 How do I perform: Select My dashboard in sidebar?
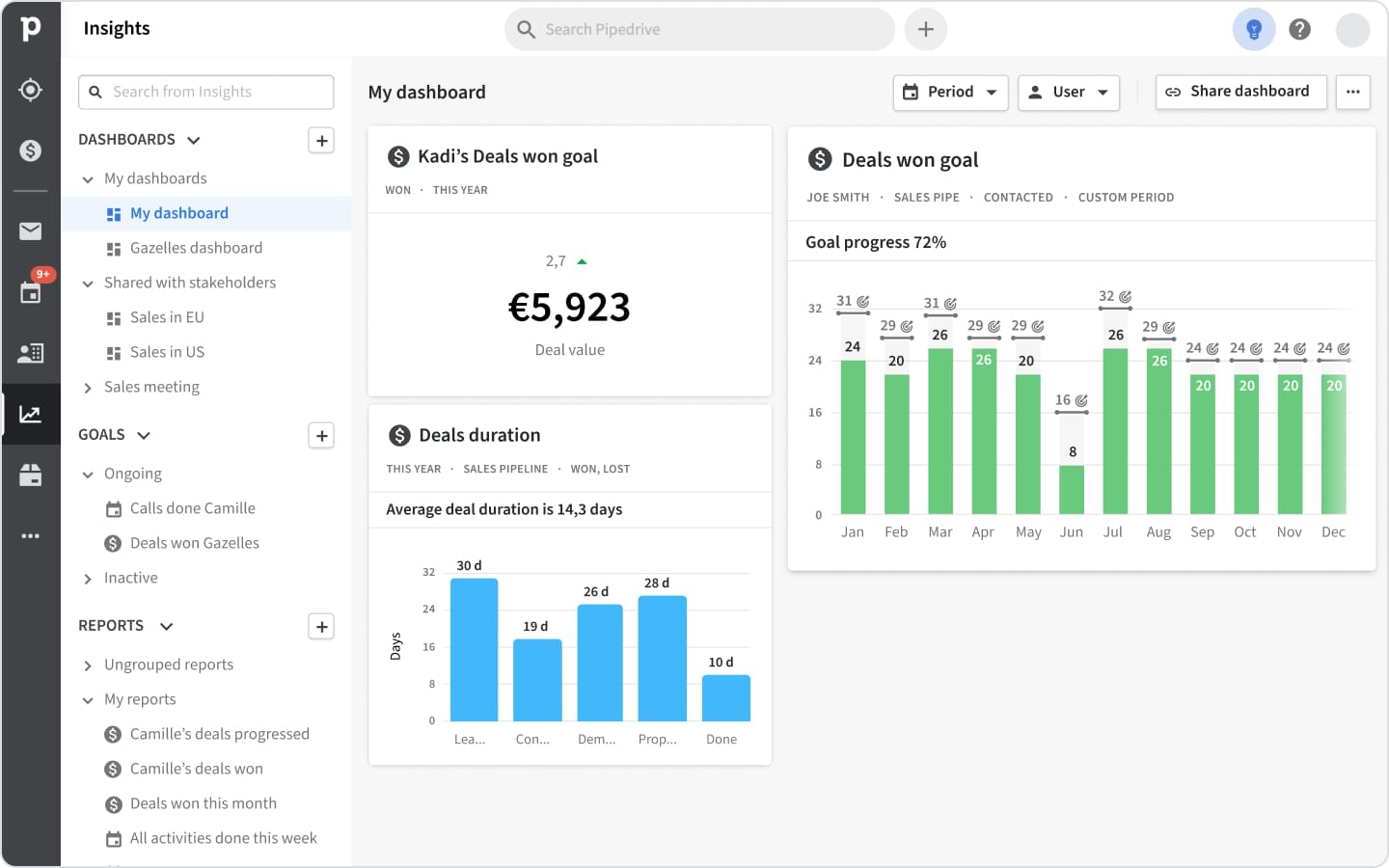point(206,214)
